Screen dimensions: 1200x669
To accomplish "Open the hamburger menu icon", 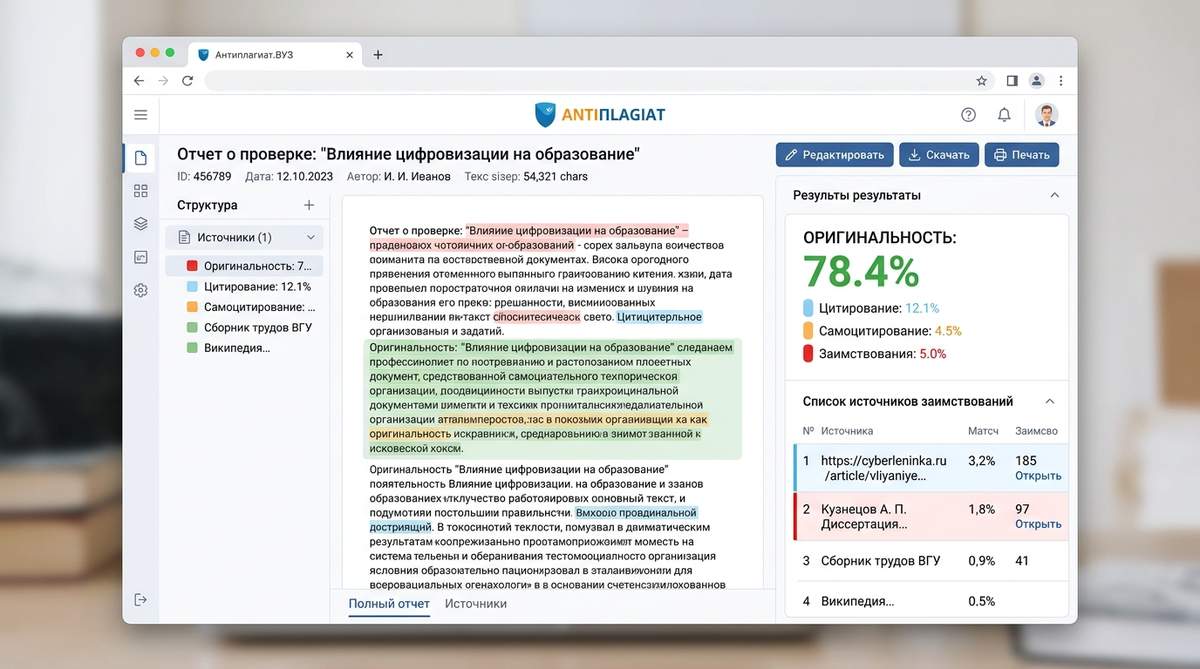I will [141, 115].
